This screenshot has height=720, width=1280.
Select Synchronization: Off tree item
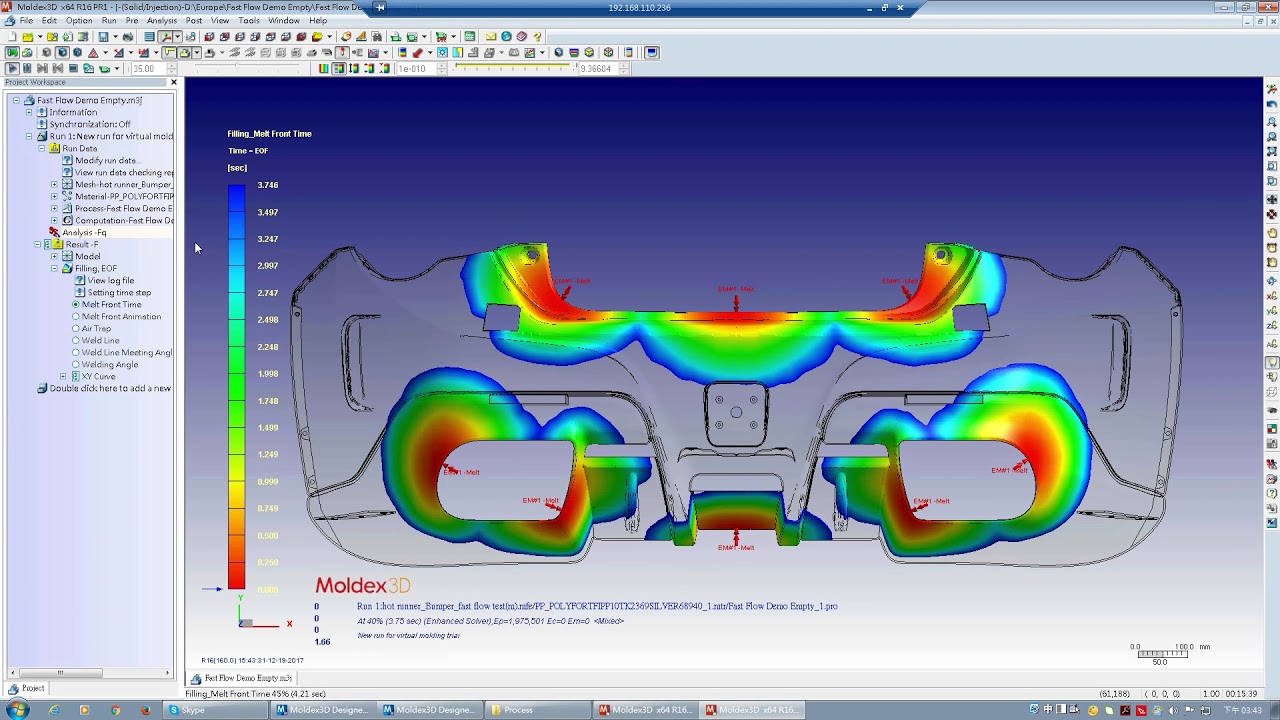(90, 124)
